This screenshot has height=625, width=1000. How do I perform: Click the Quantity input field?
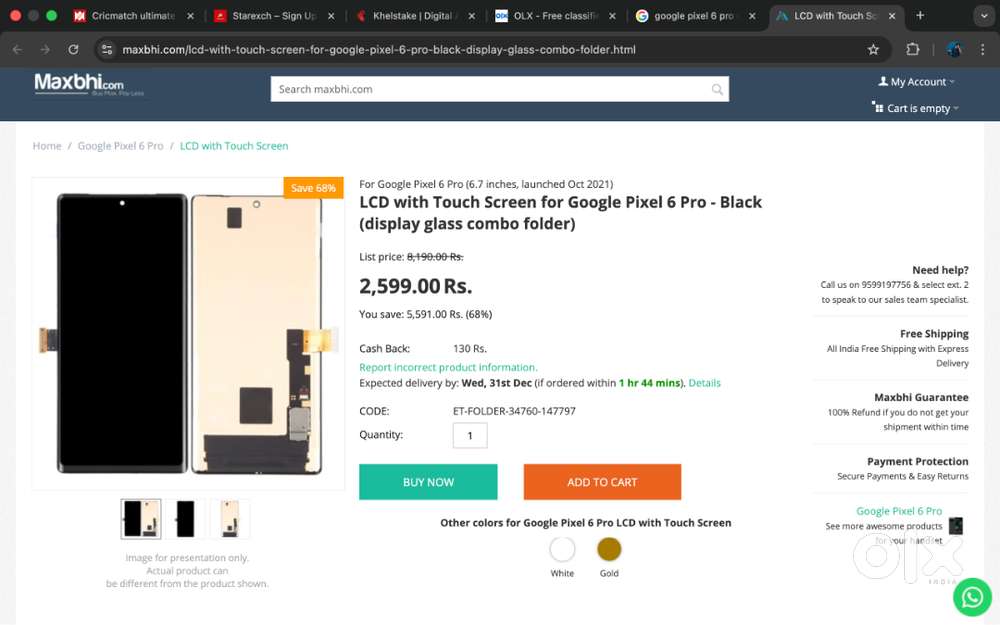(470, 436)
